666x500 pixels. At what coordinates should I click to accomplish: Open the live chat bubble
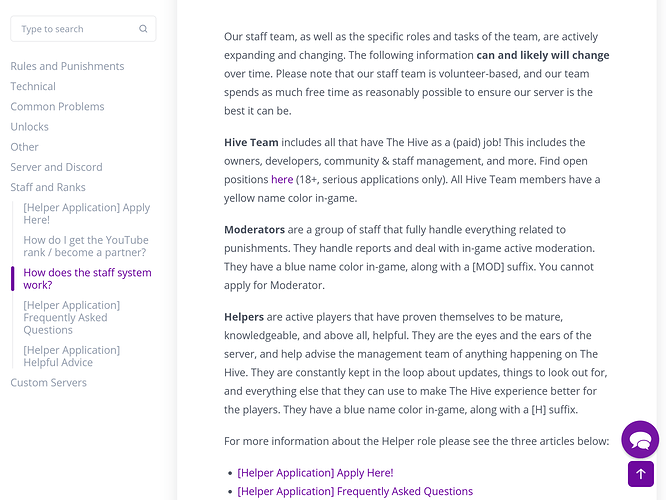(640, 439)
